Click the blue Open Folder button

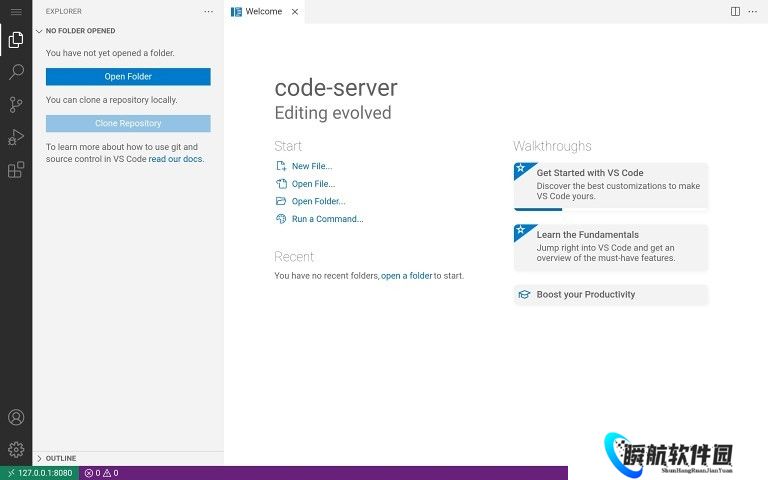(128, 76)
